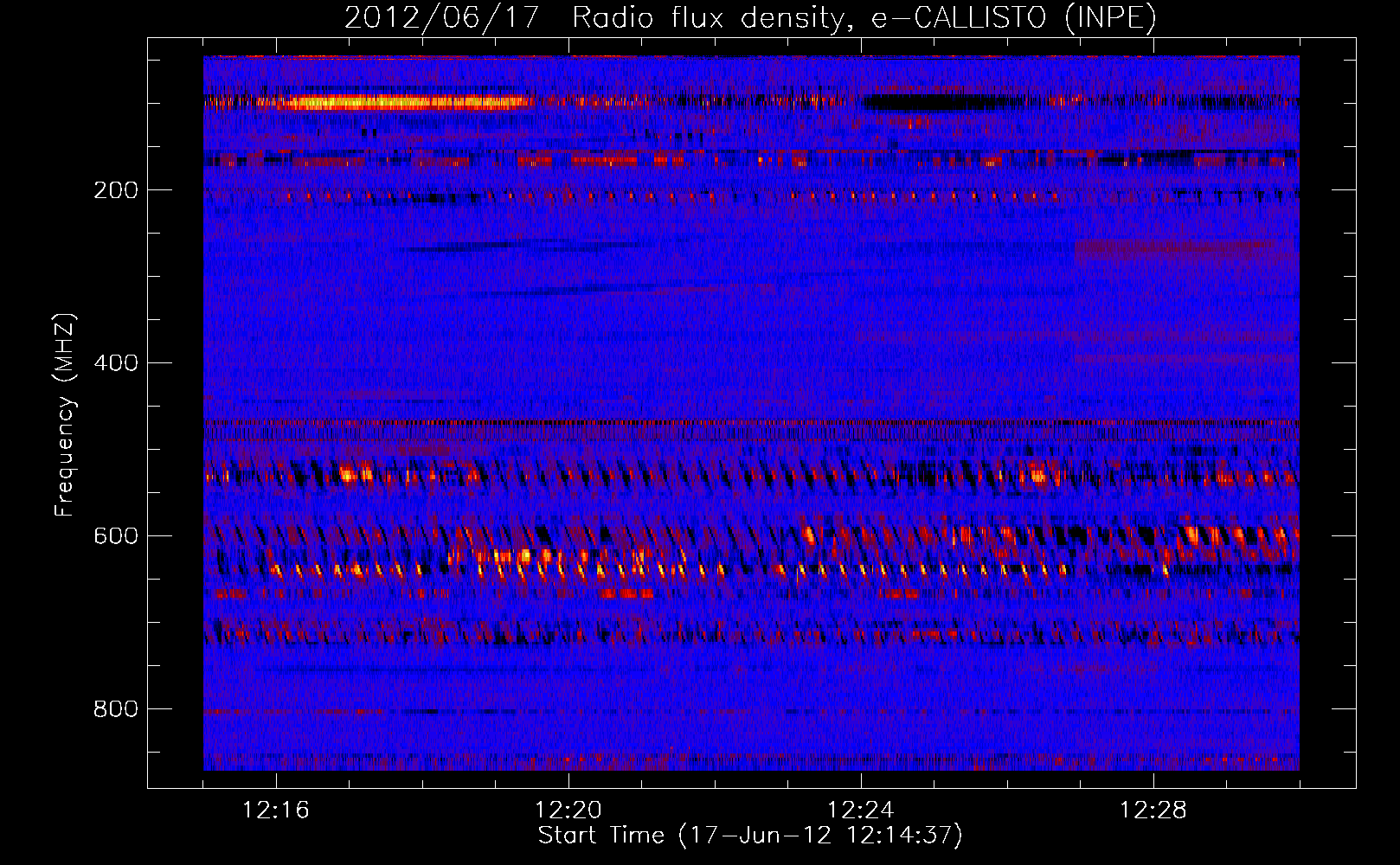
Task: Click the 12:20 time tick label
Action: pyautogui.click(x=568, y=811)
